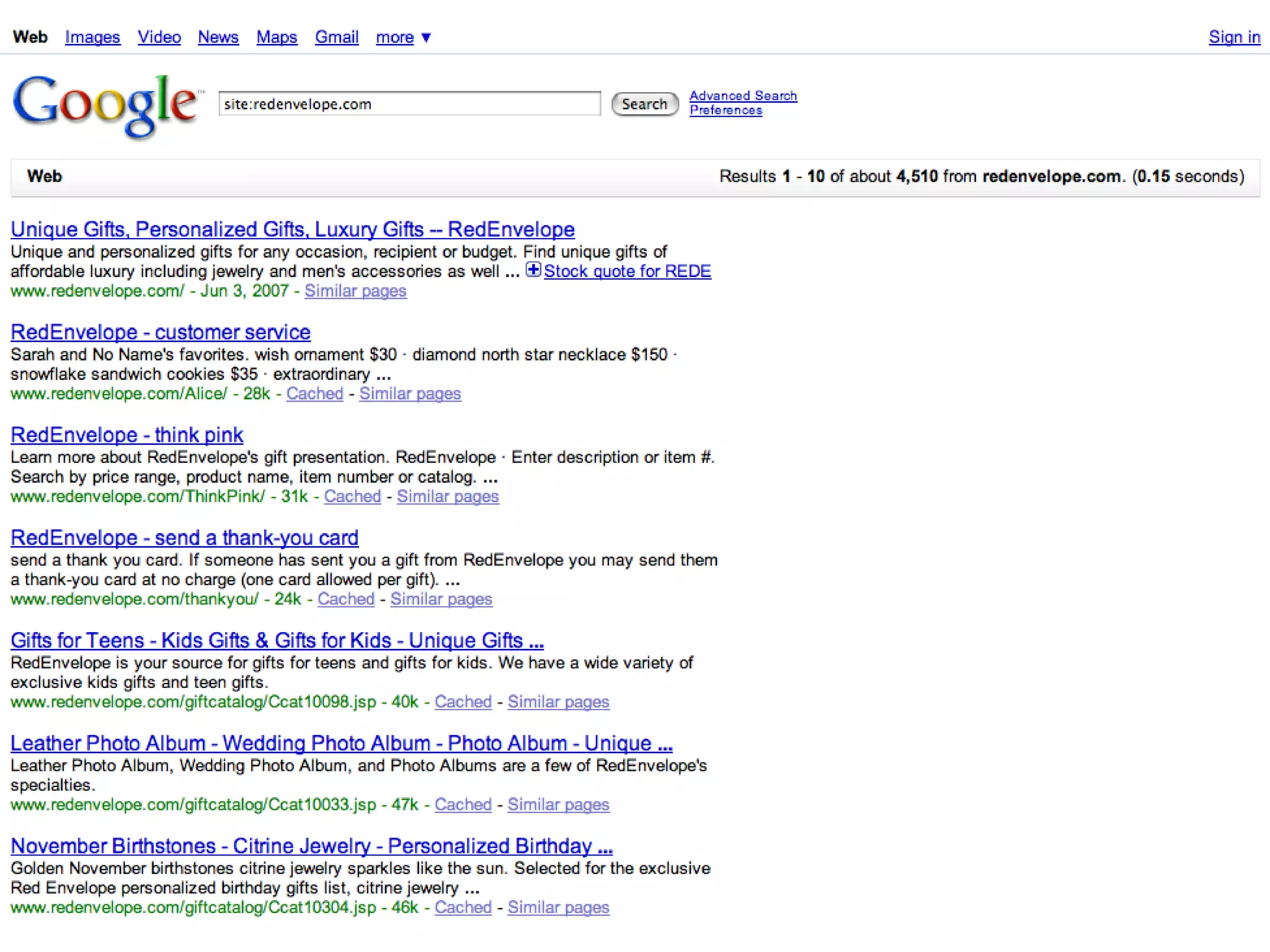Show Similar pages for Ccat10098.jsp result
1270x952 pixels.
[x=558, y=702]
